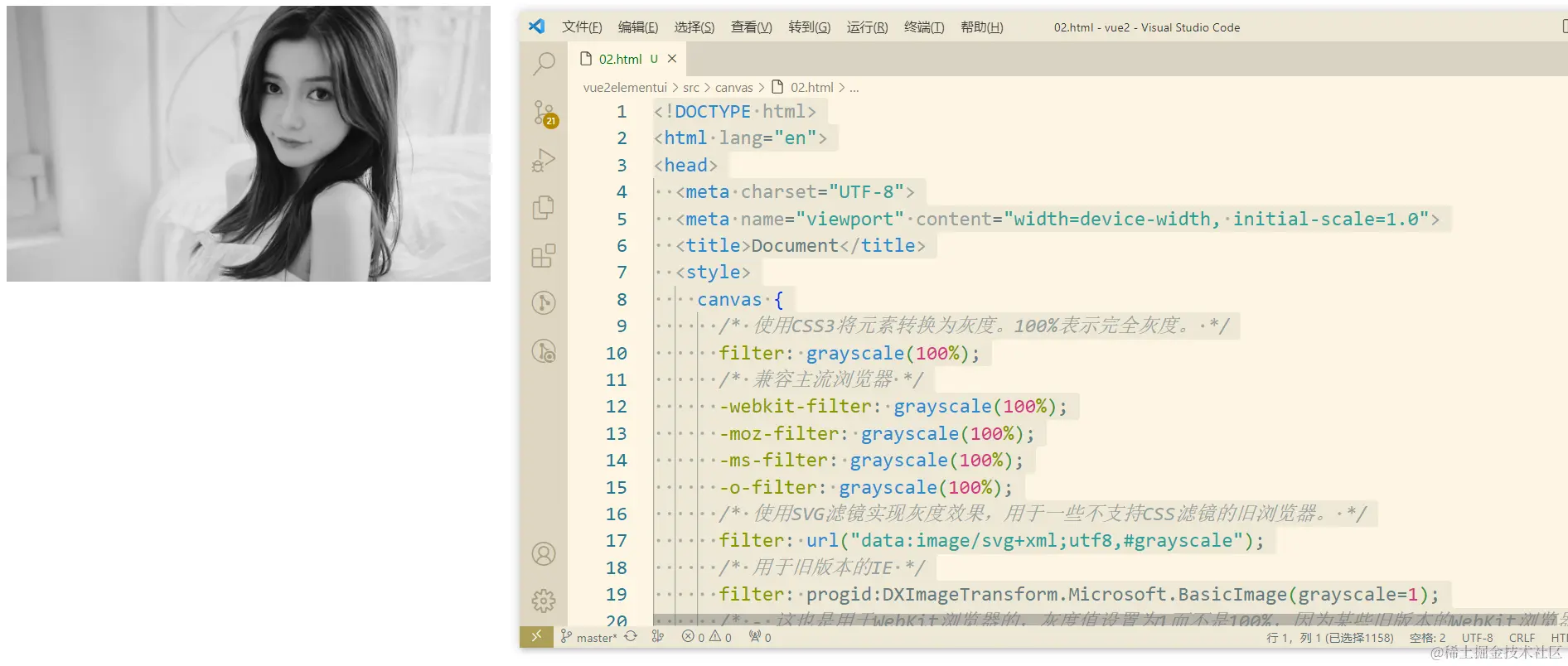This screenshot has width=1568, height=666.
Task: Click line number 1 in the gutter
Action: 622,112
